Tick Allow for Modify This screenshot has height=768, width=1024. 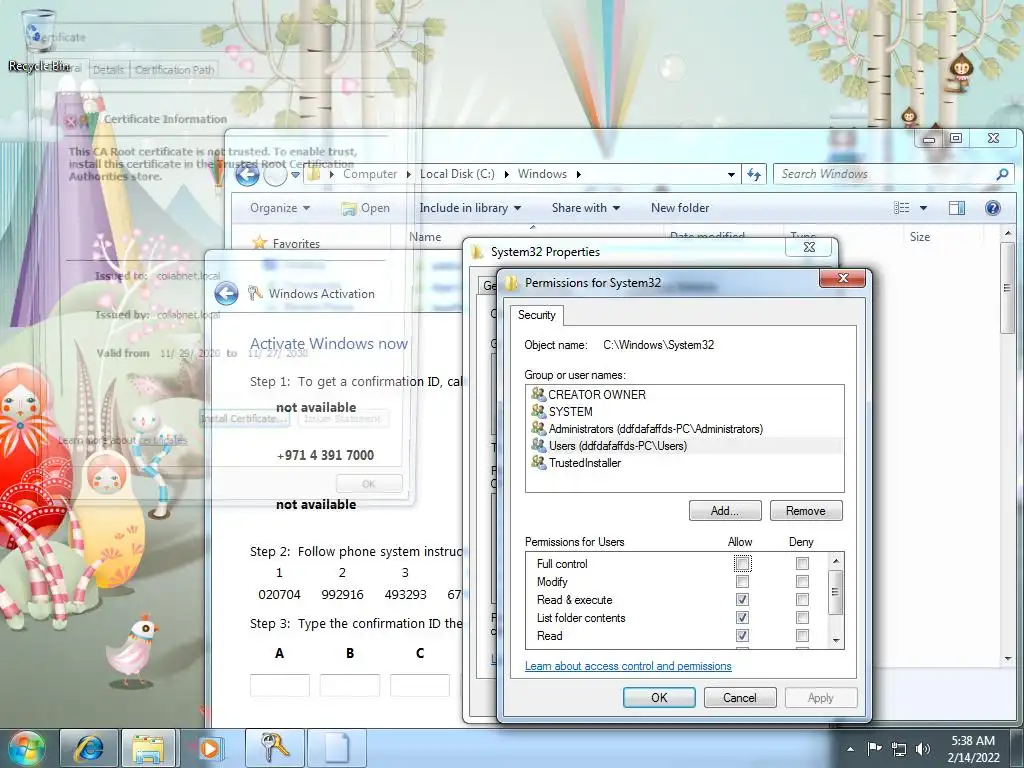click(743, 581)
